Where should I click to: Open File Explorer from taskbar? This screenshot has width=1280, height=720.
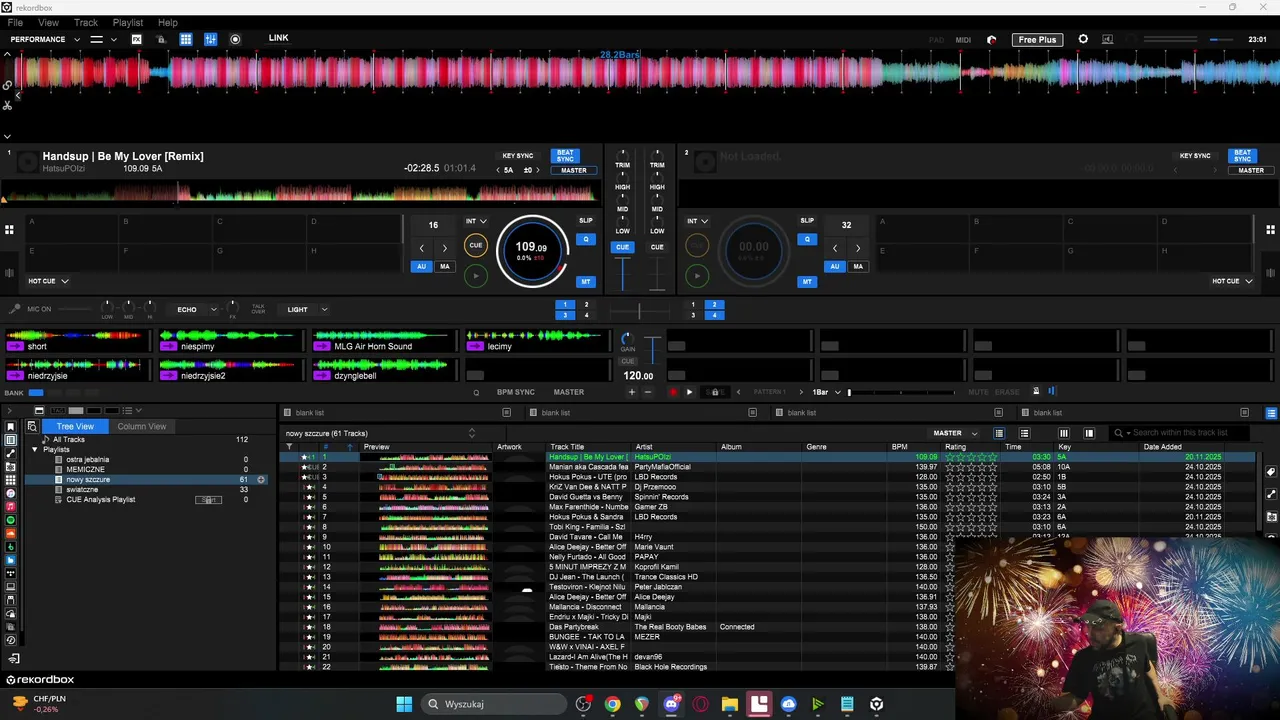click(730, 704)
